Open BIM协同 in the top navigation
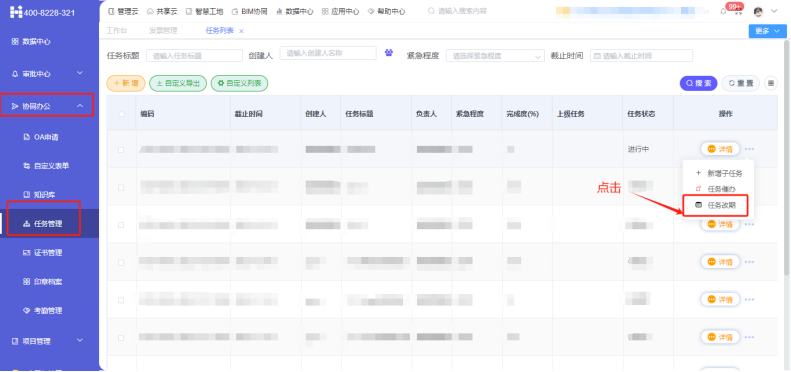This screenshot has width=791, height=372. 249,11
